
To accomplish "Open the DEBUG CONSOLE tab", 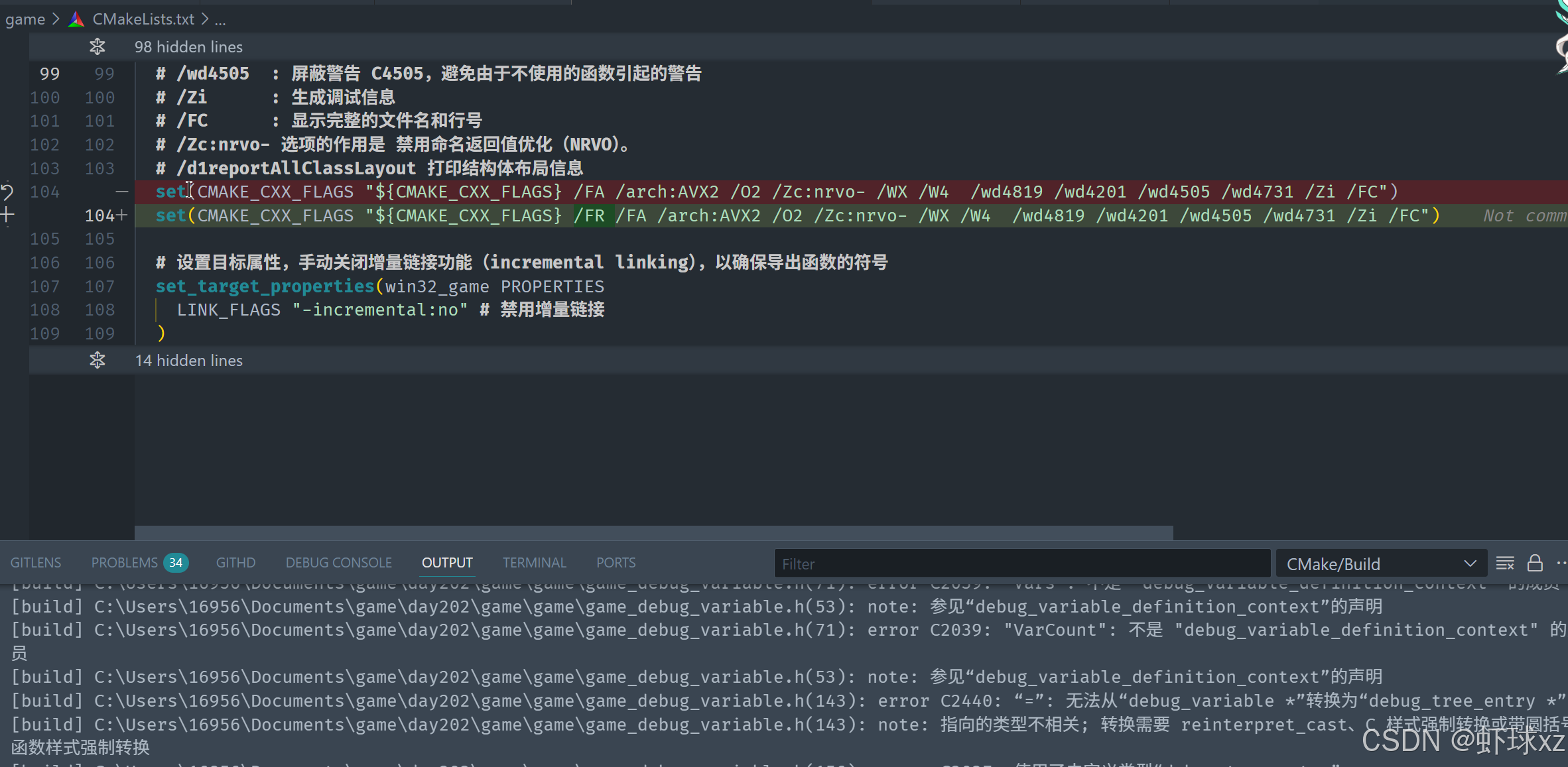I will tap(338, 563).
